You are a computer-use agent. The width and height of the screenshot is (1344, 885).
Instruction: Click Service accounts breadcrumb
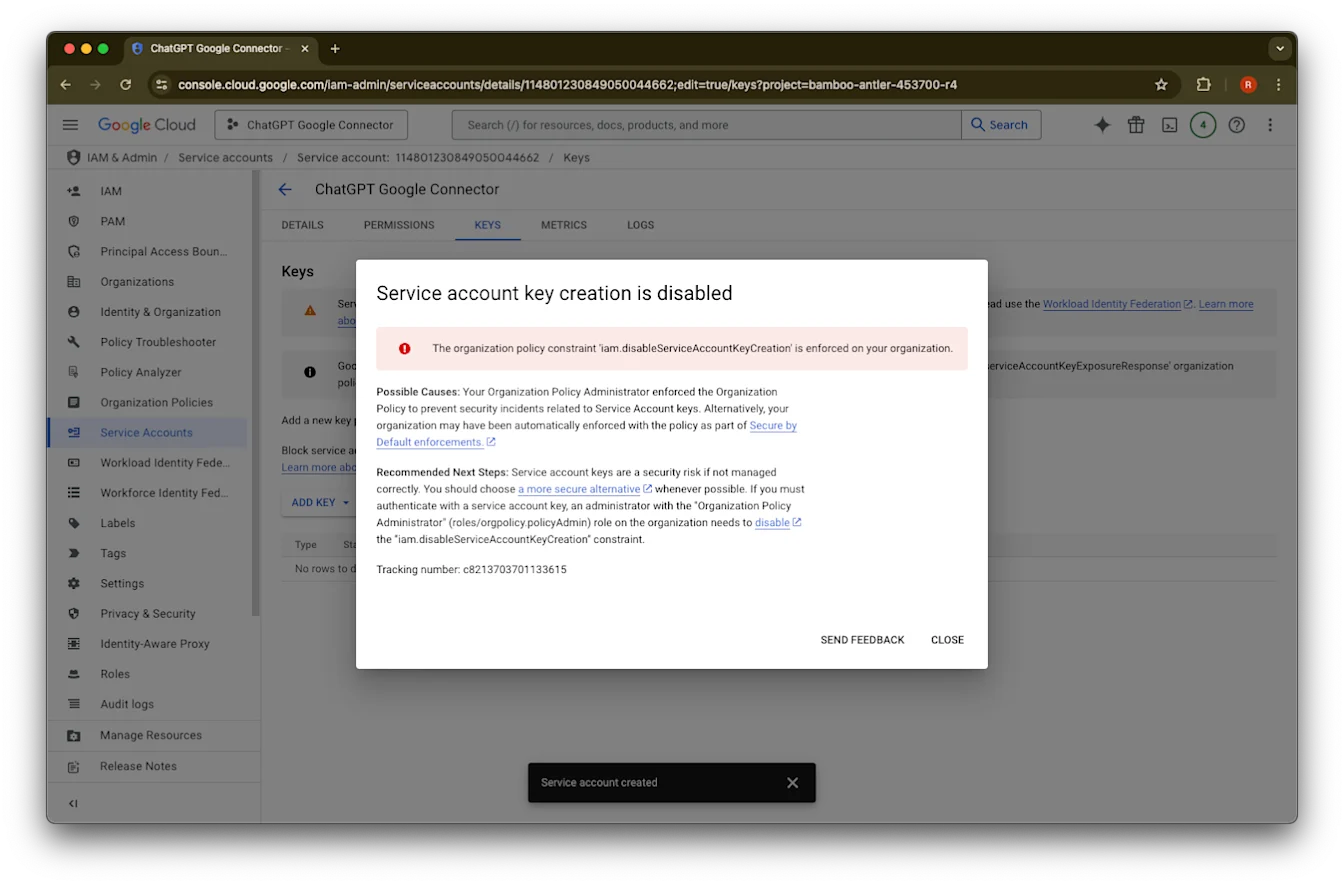[225, 158]
